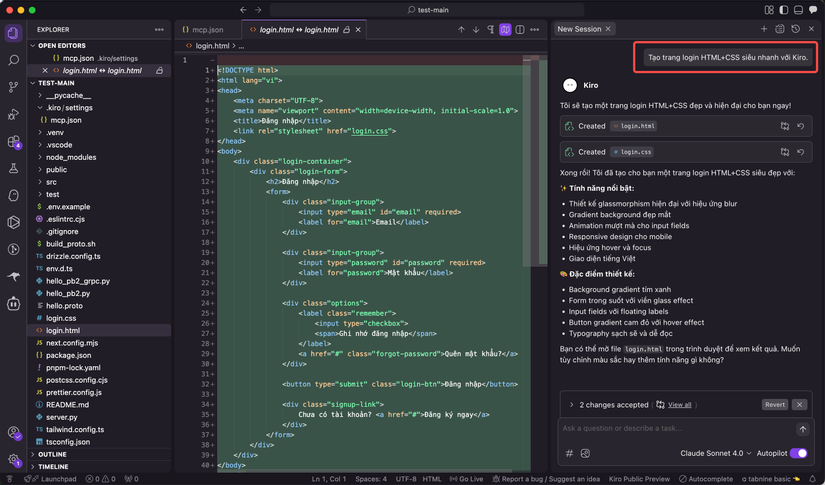
Task: View diff for Created login.css
Action: tap(784, 152)
